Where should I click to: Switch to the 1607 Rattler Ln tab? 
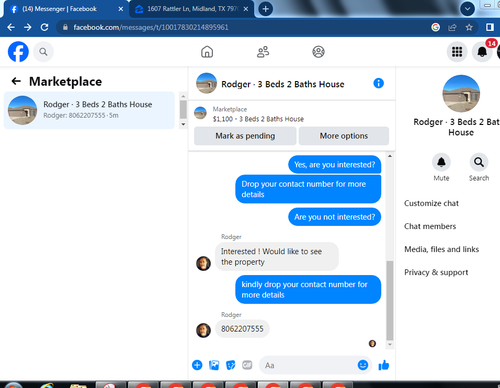[192, 9]
